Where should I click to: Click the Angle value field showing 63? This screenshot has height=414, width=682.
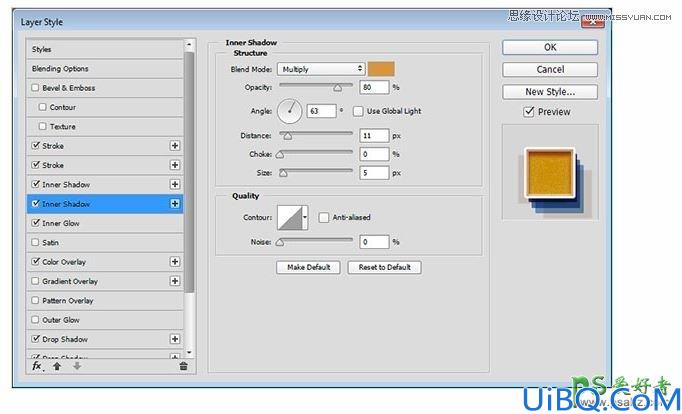(x=321, y=111)
